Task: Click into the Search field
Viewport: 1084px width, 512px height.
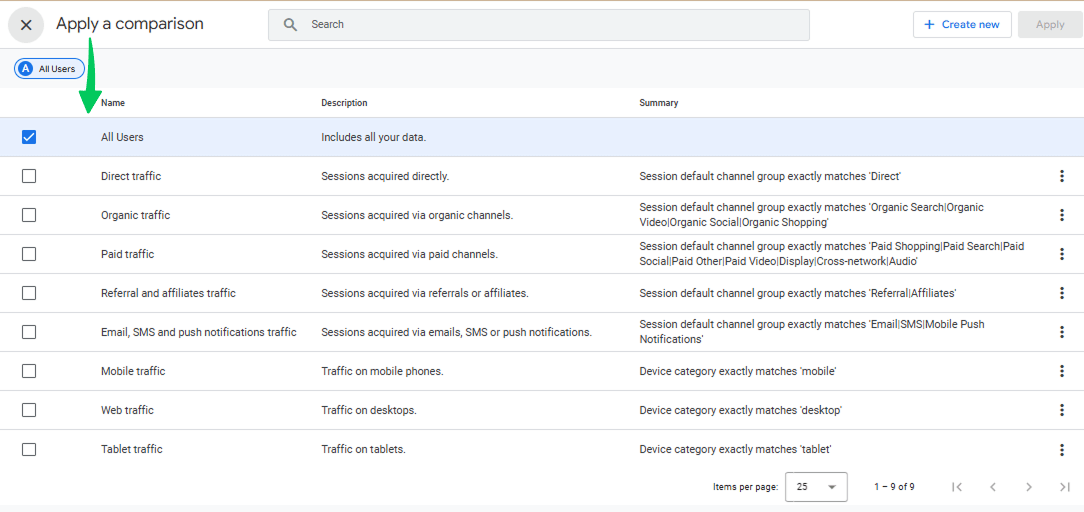Action: point(550,25)
